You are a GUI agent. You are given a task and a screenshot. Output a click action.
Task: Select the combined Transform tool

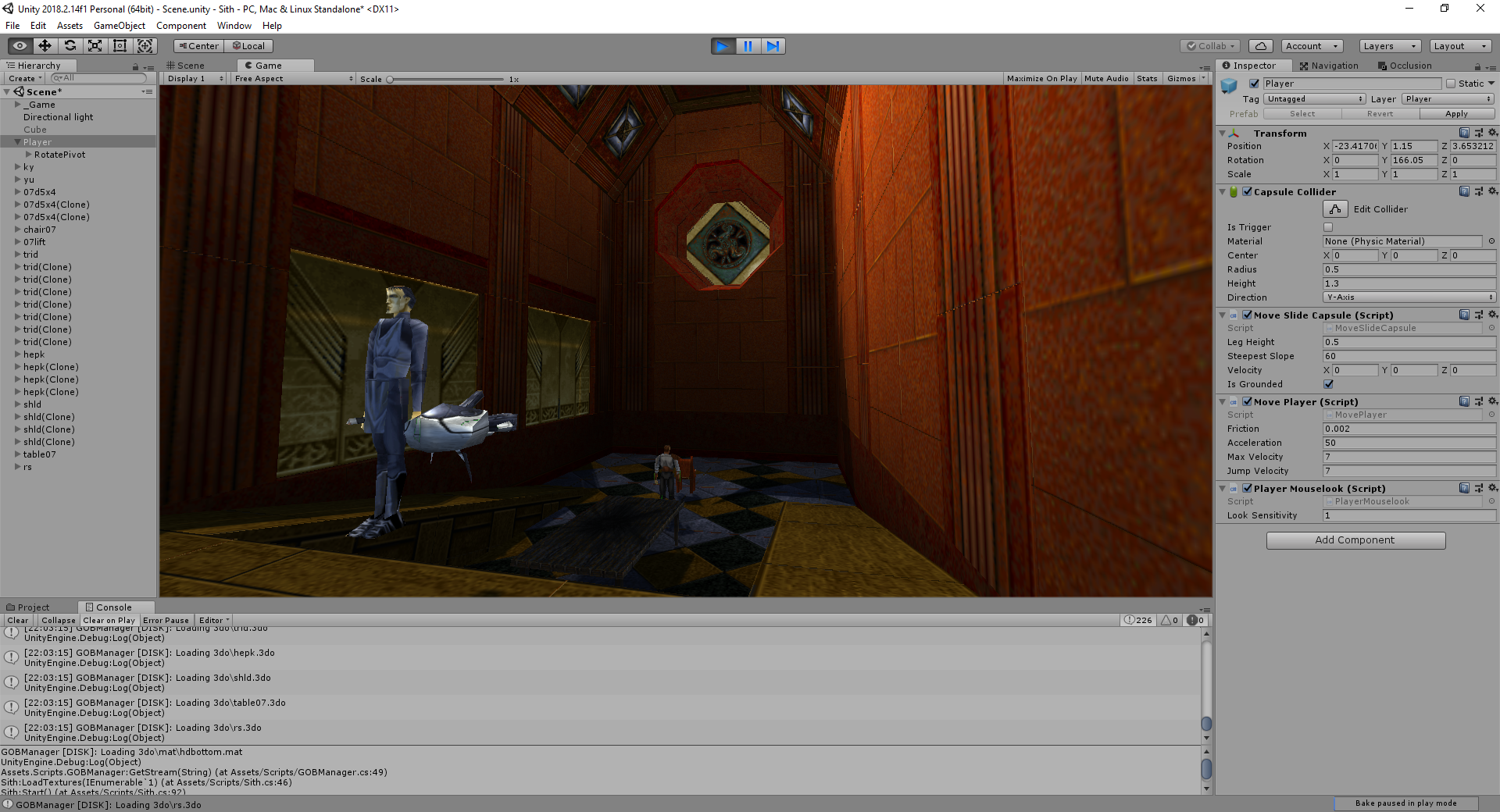tap(145, 46)
